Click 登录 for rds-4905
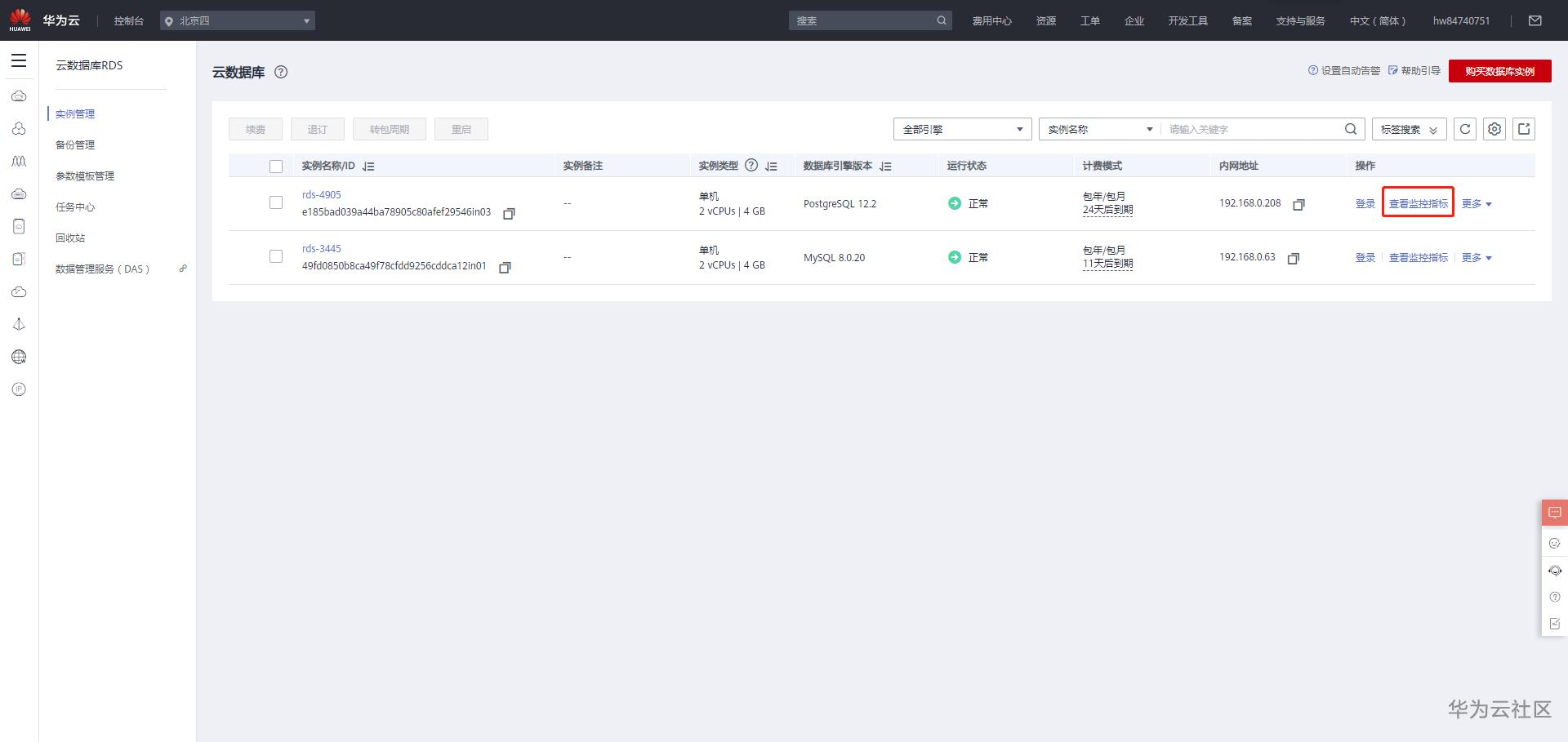1568x742 pixels. tap(1365, 204)
